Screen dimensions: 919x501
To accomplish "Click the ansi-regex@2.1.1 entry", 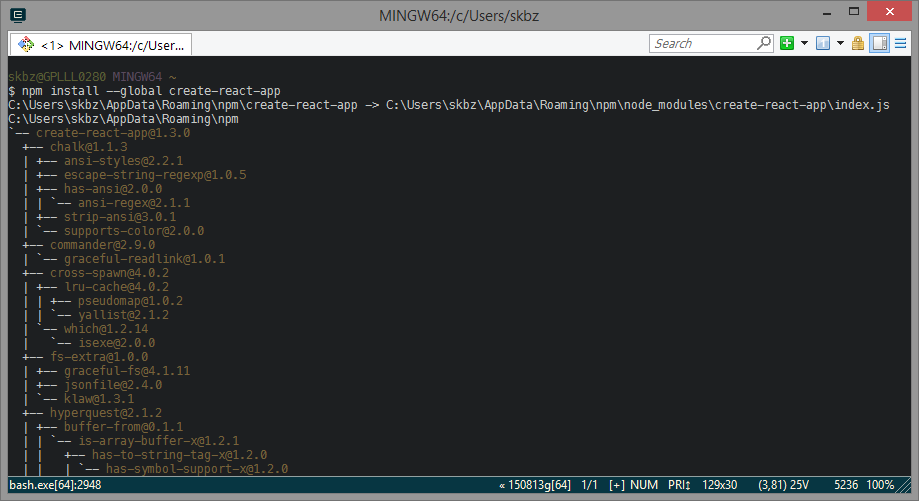I will click(x=134, y=203).
